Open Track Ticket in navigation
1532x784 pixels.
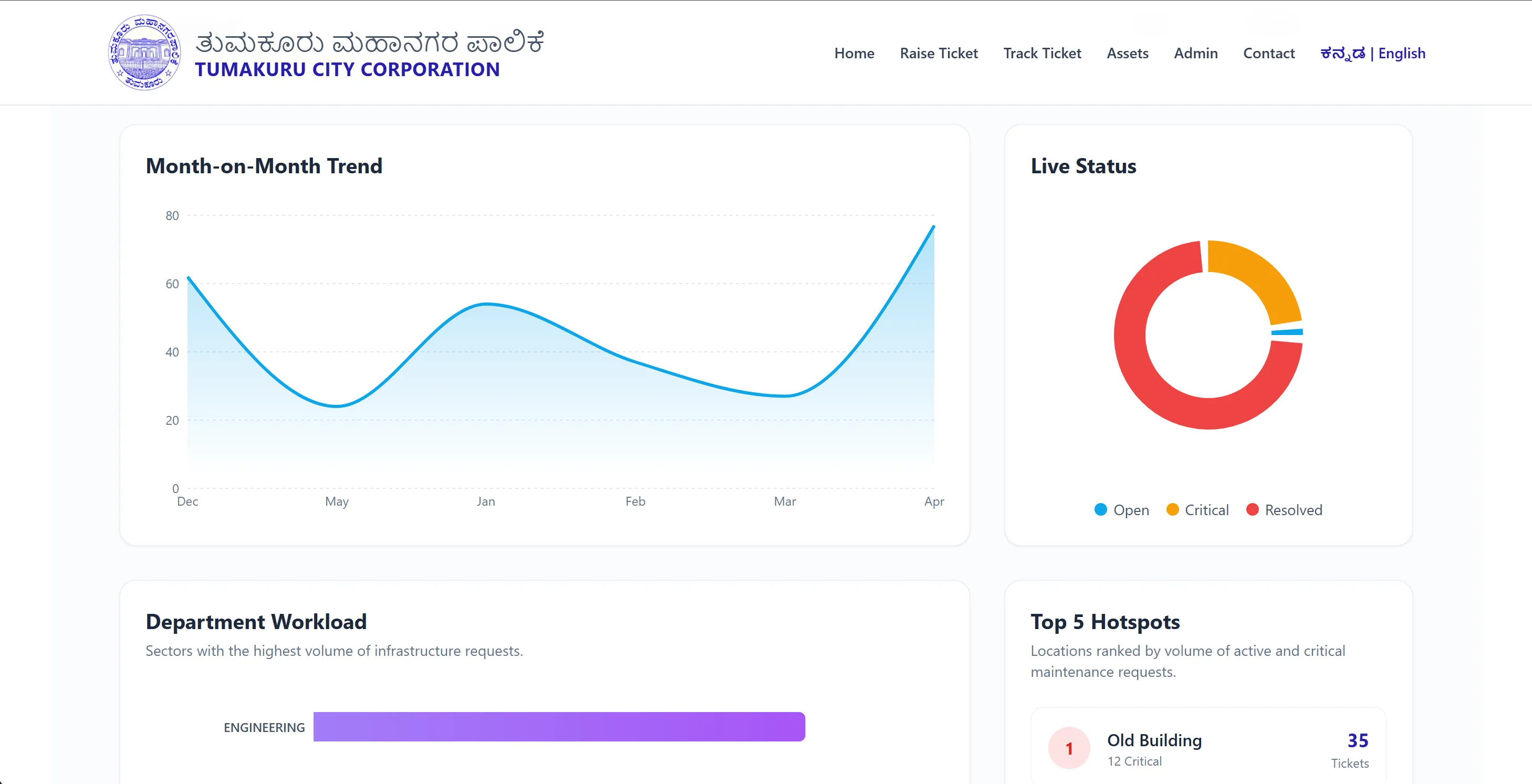1042,53
